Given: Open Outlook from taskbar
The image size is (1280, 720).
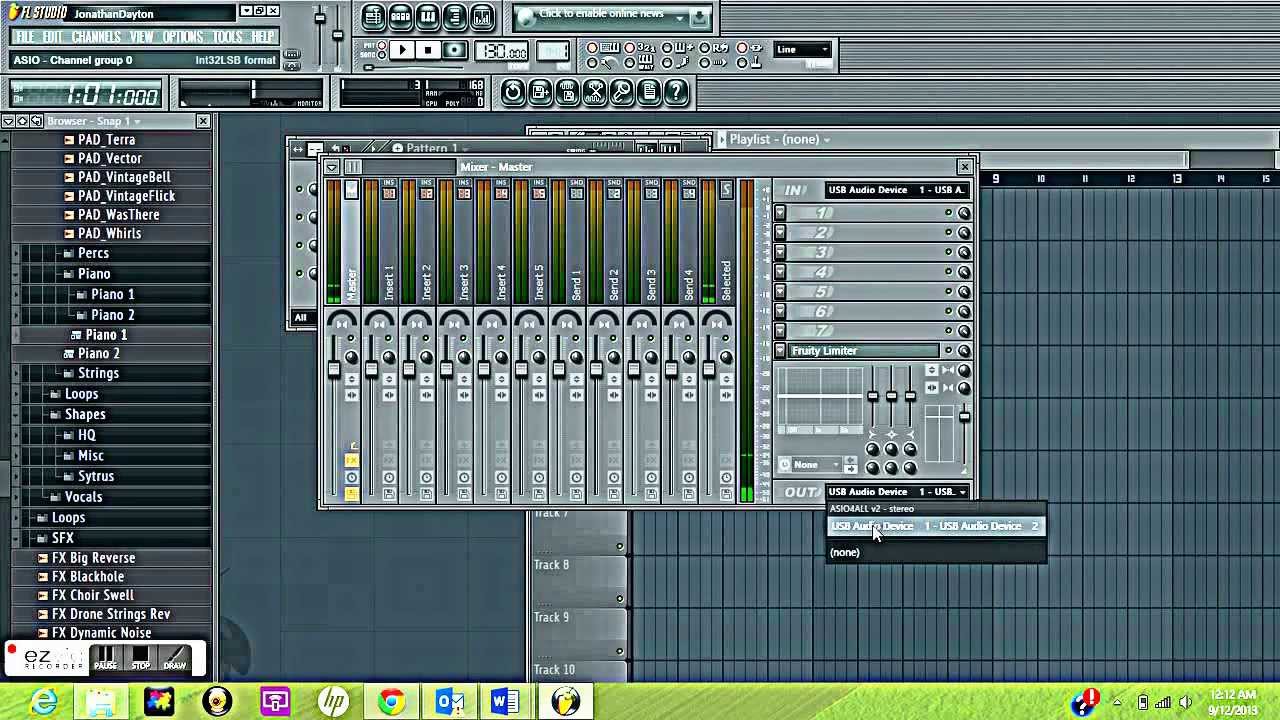Looking at the screenshot, I should click(448, 701).
